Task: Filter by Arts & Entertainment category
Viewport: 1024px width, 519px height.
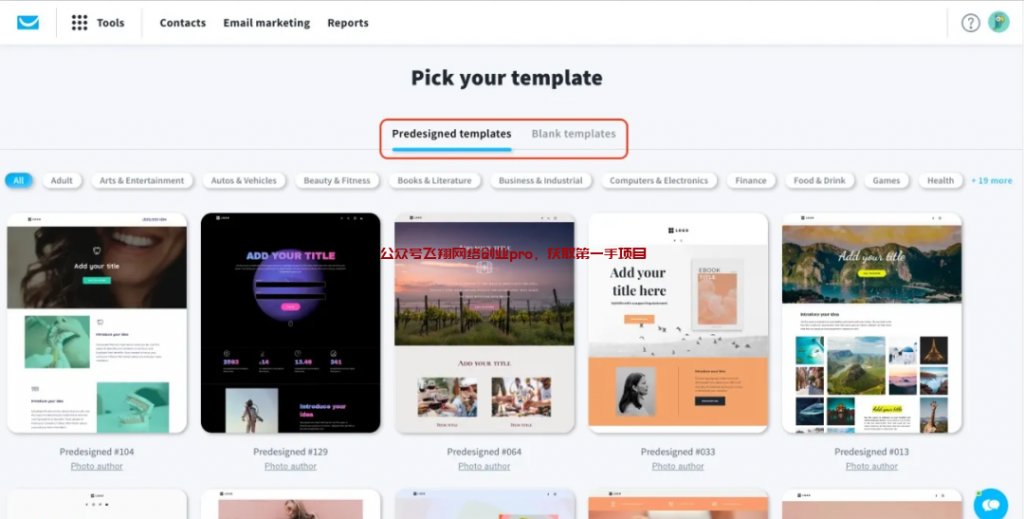Action: click(x=142, y=181)
